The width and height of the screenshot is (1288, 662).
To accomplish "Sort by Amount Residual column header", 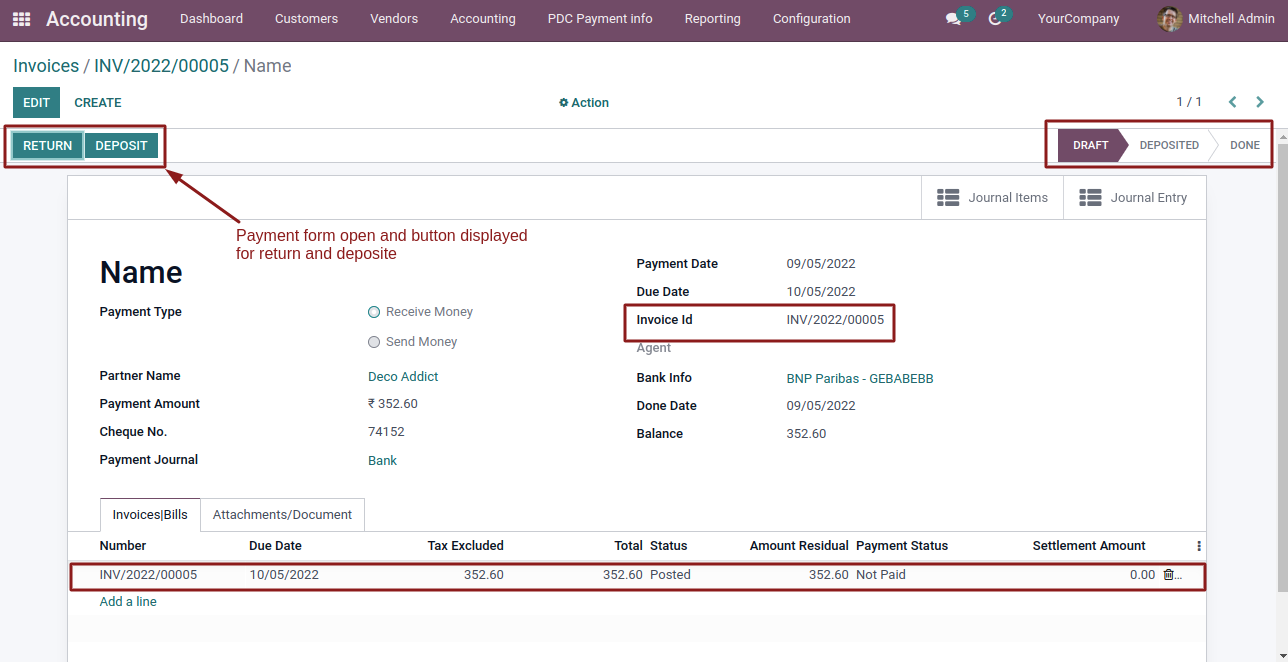I will point(799,546).
